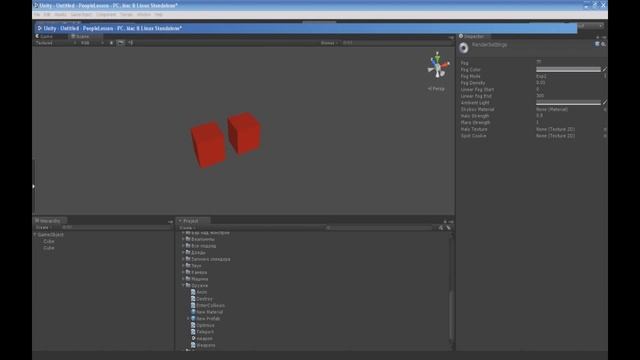Collapse the GameObject parent in Hierarchy
The image size is (640, 360).
[35, 235]
